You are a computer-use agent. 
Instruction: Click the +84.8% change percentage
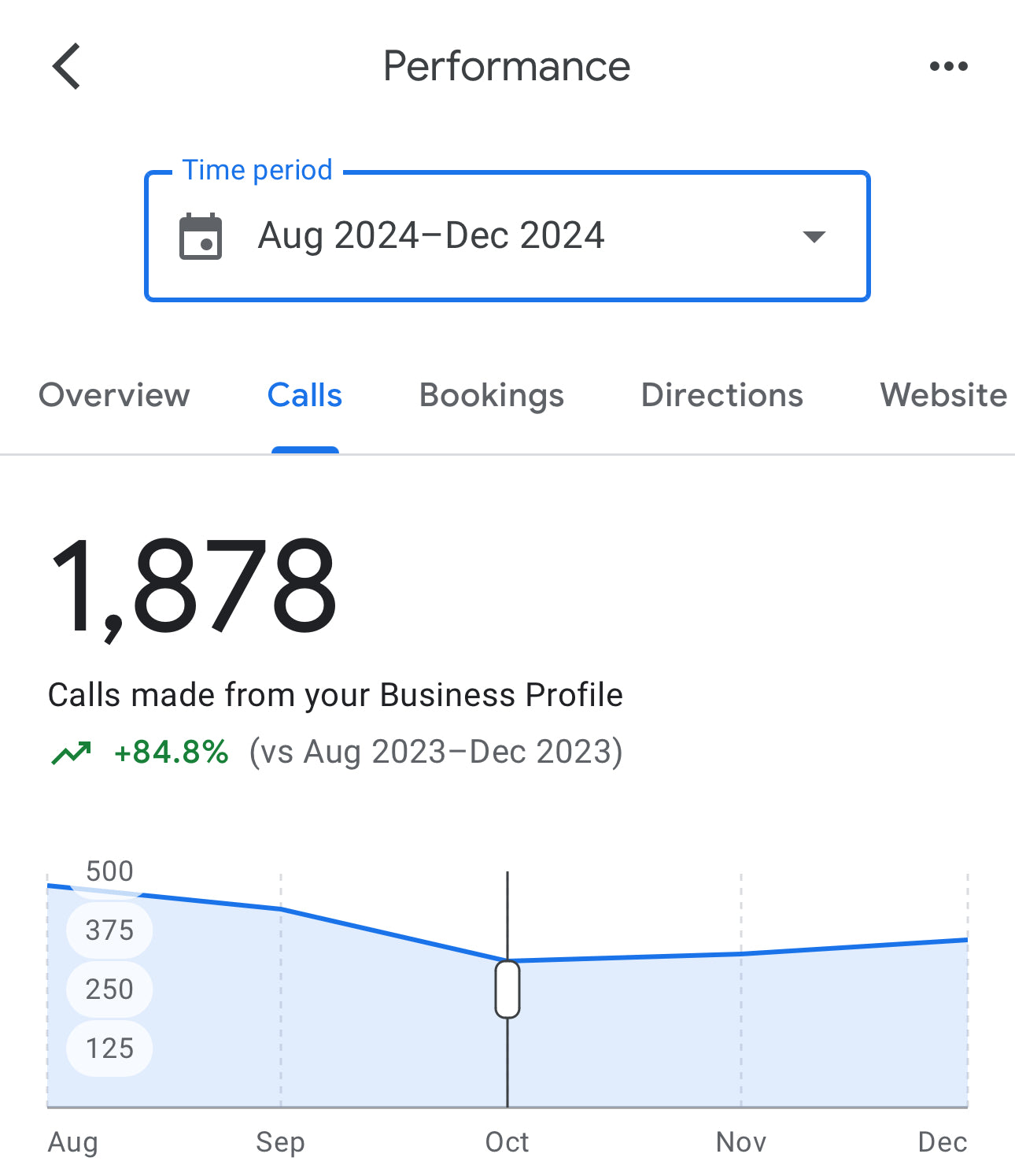(172, 753)
